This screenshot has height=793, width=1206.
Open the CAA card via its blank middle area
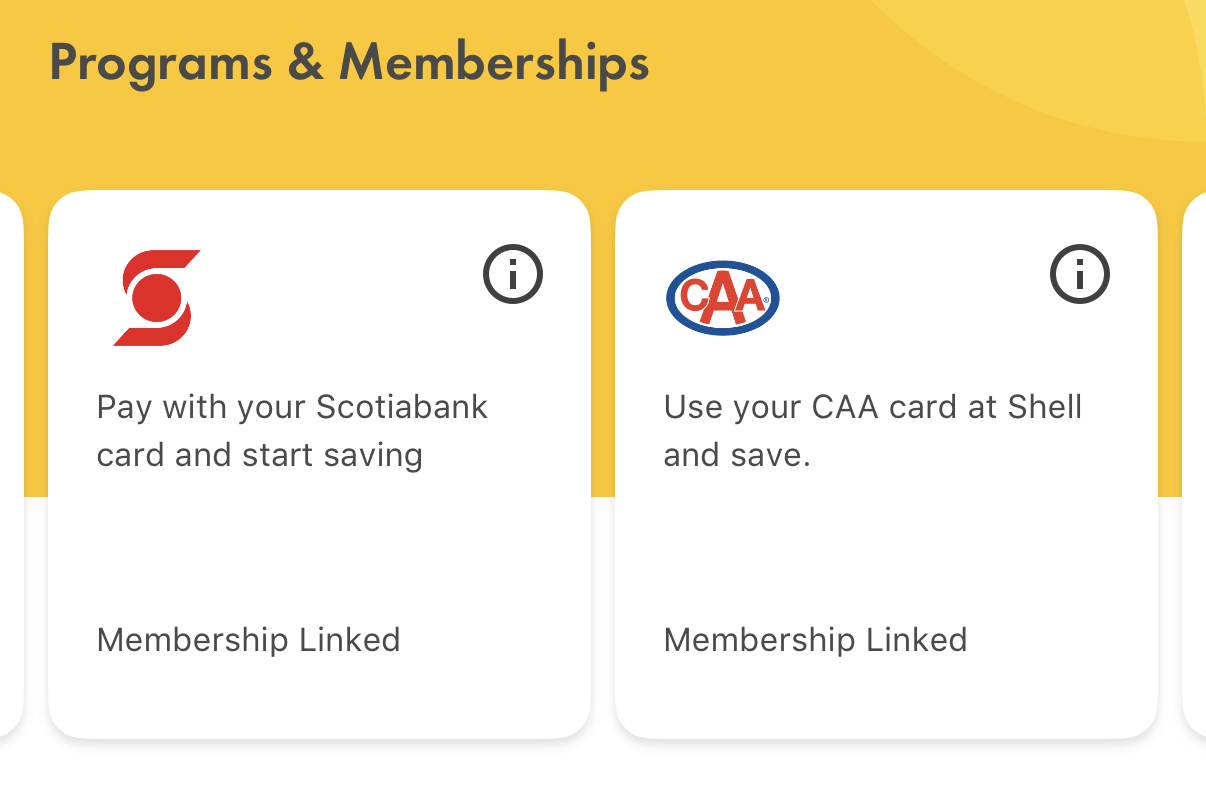pos(886,545)
